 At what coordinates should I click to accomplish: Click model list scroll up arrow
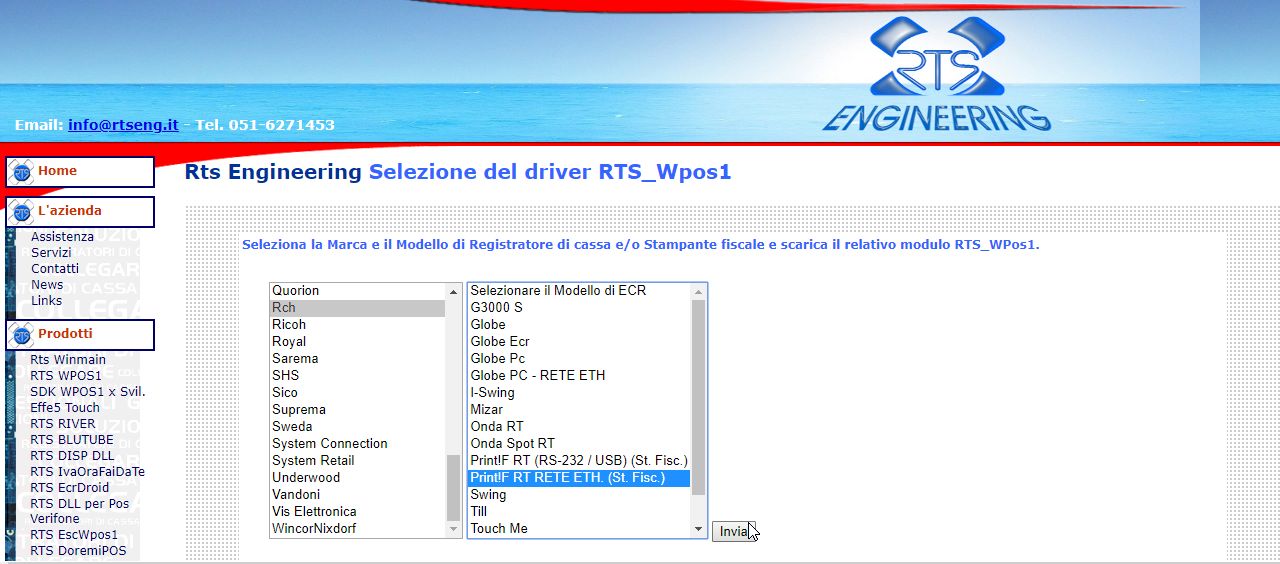coord(699,291)
